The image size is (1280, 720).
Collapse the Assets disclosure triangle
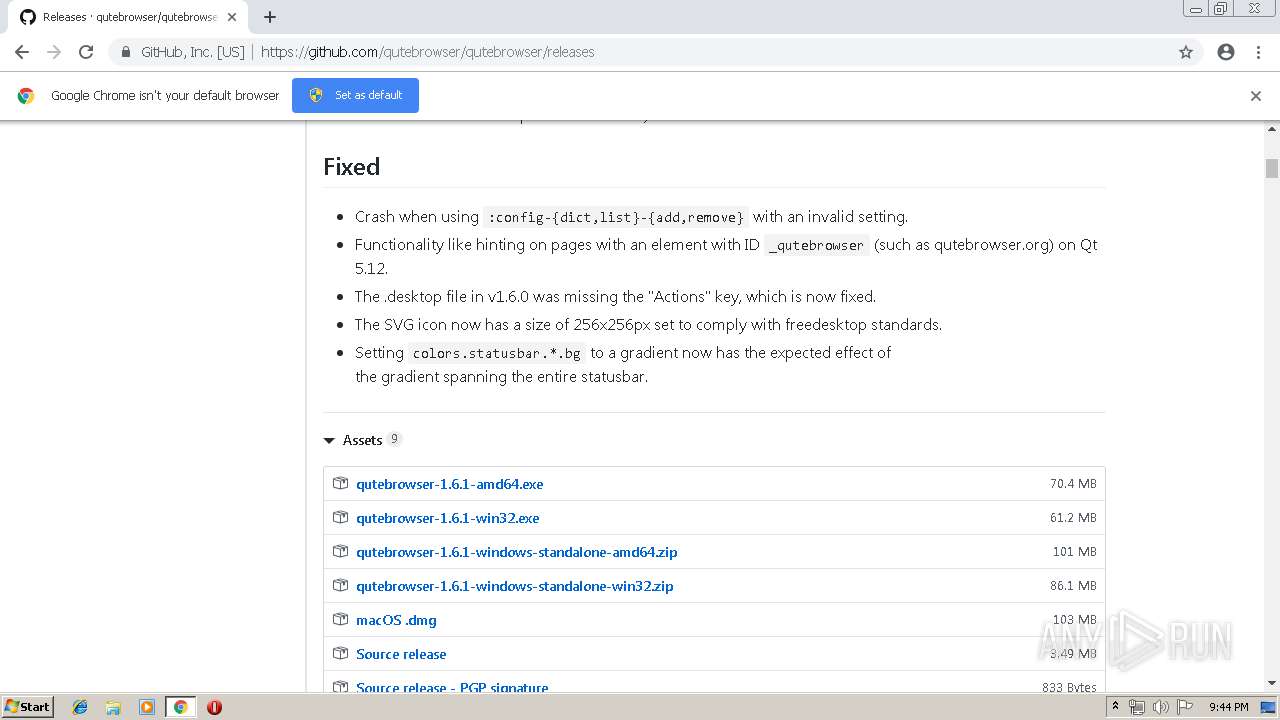pos(329,440)
